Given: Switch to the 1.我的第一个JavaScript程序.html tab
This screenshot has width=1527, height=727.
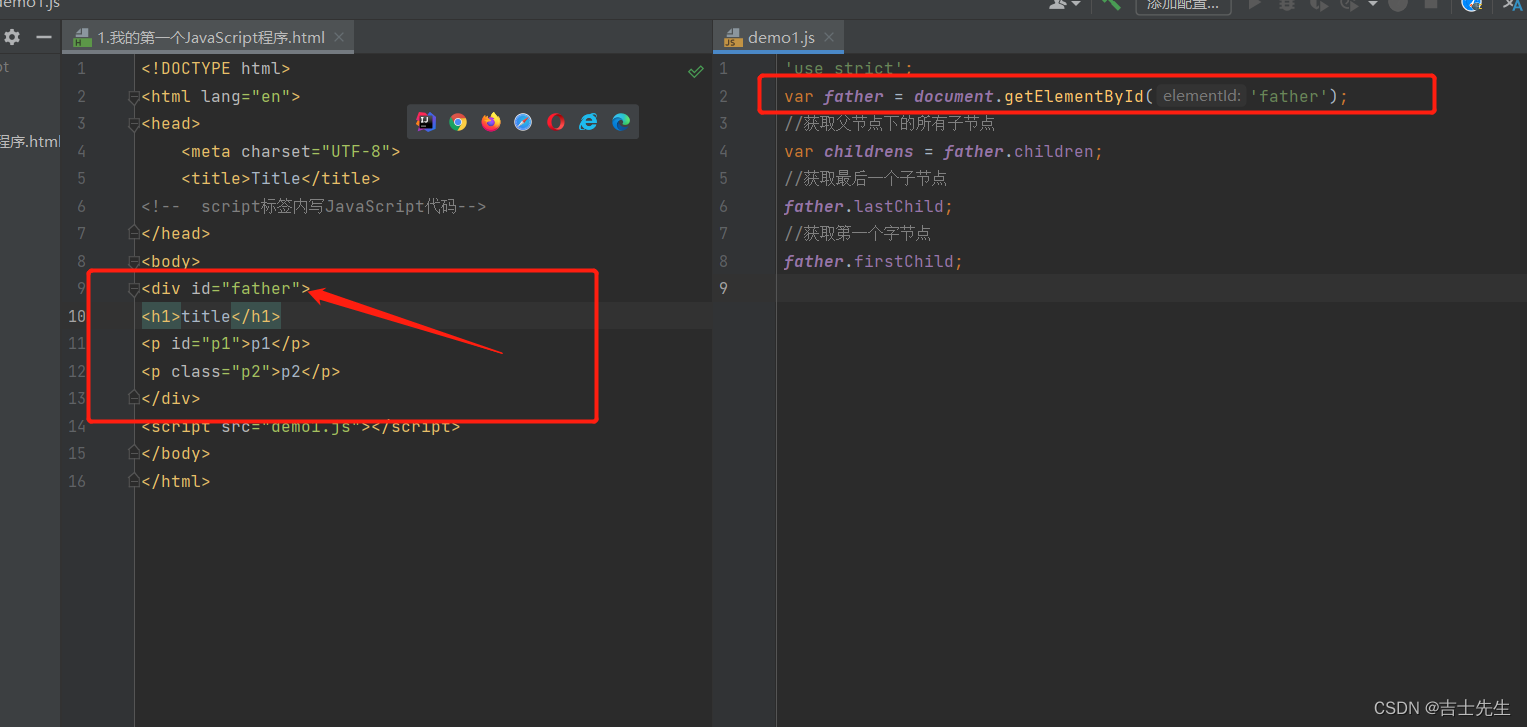Looking at the screenshot, I should (208, 38).
